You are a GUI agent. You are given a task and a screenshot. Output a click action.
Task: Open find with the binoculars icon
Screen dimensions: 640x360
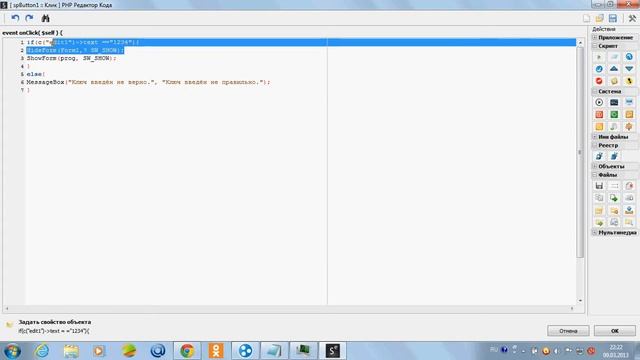(x=45, y=18)
